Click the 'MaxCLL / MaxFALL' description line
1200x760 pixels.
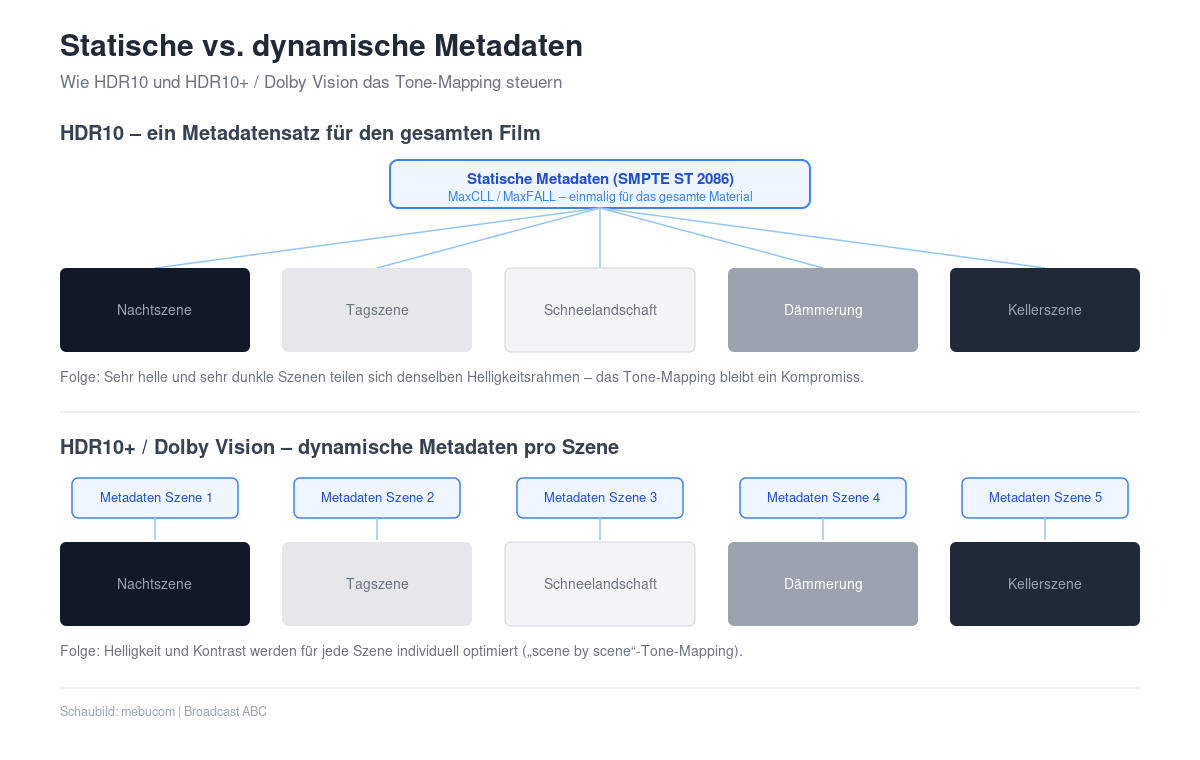[x=600, y=197]
